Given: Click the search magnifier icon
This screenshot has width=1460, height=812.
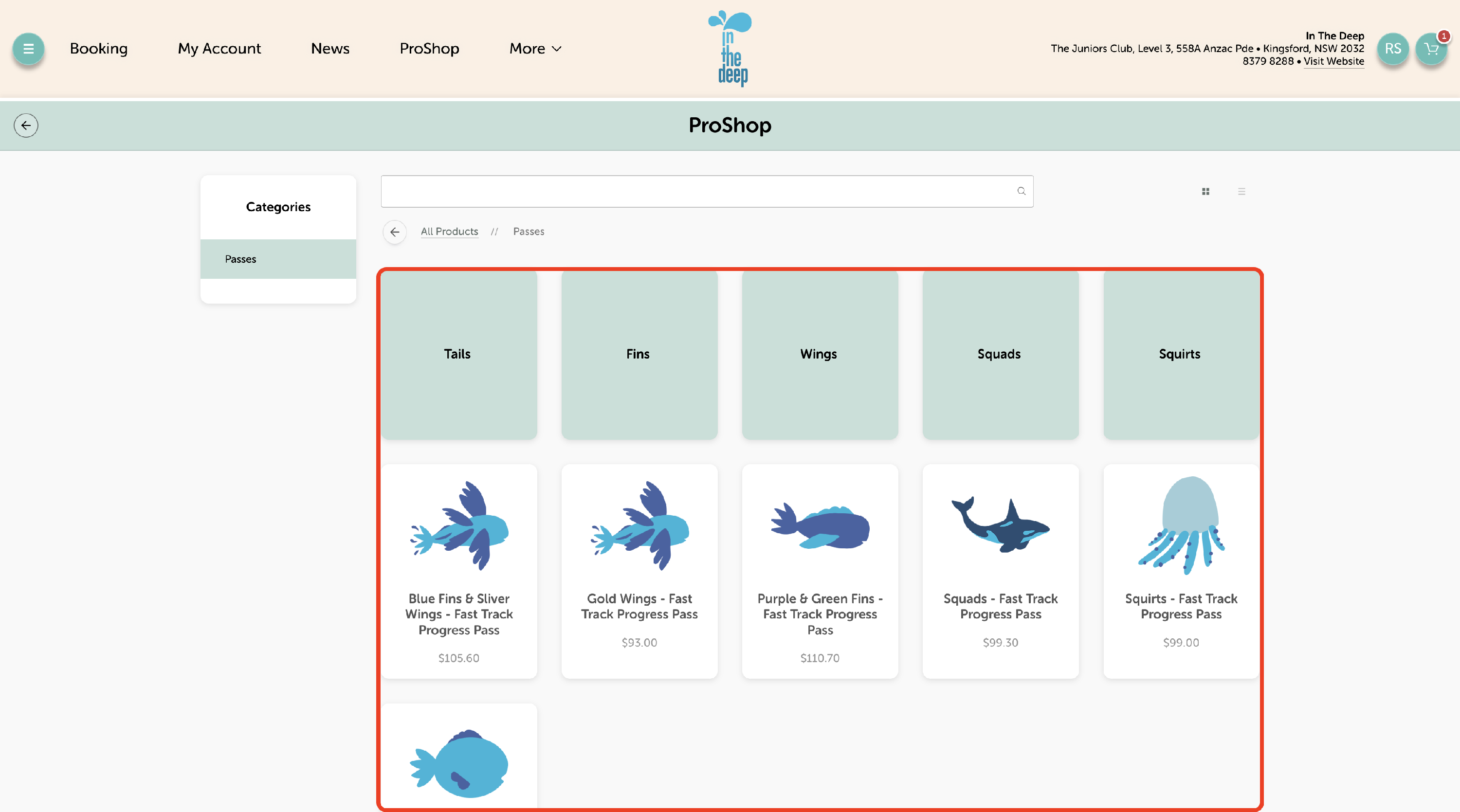Looking at the screenshot, I should pos(1021,192).
